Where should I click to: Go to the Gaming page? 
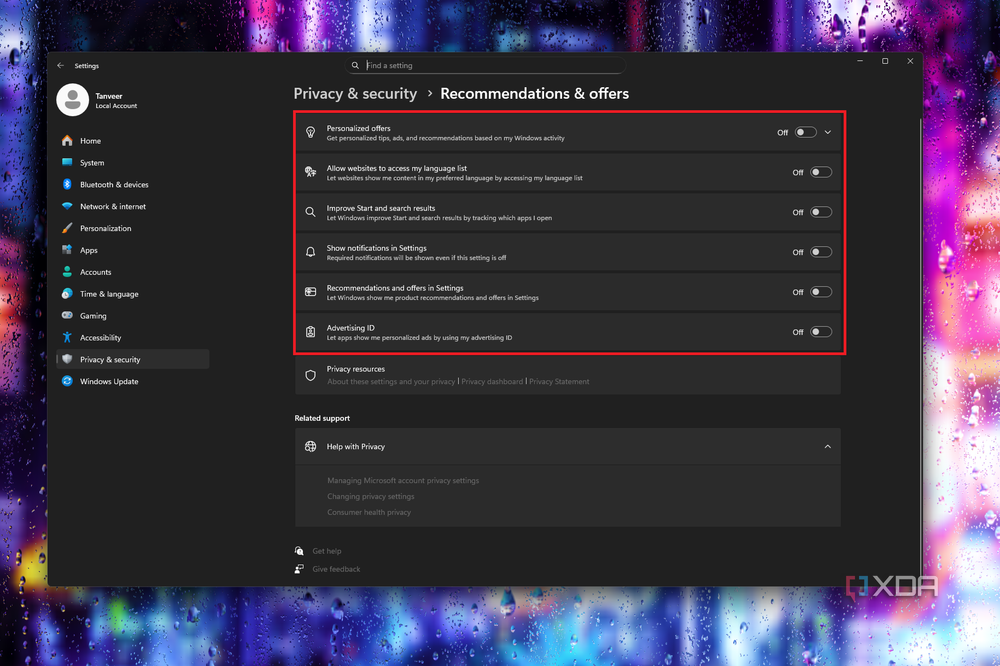pyautogui.click(x=133, y=316)
